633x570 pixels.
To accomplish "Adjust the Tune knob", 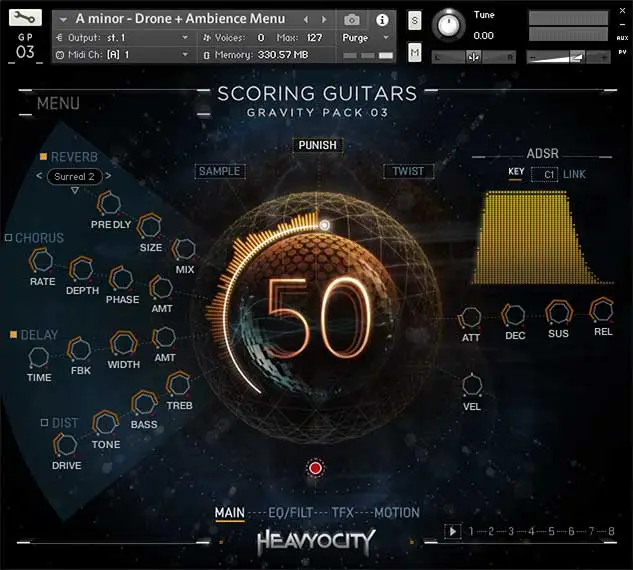I will click(448, 25).
